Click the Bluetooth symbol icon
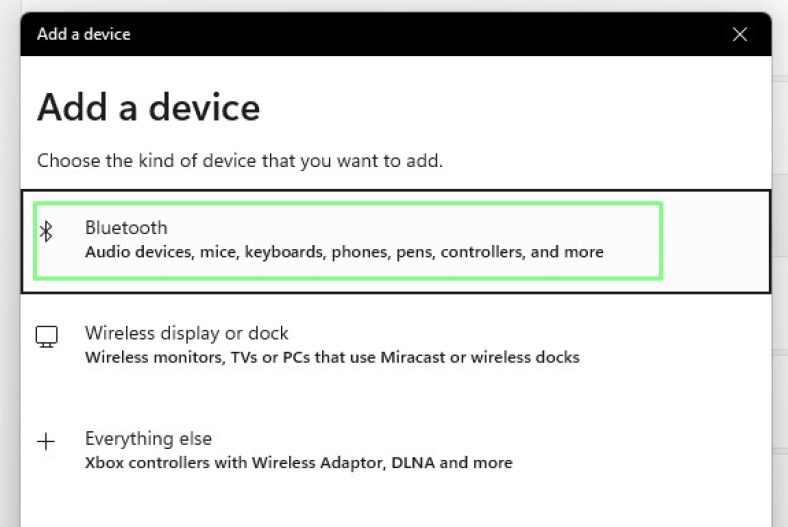The height and width of the screenshot is (527, 788). (46, 232)
